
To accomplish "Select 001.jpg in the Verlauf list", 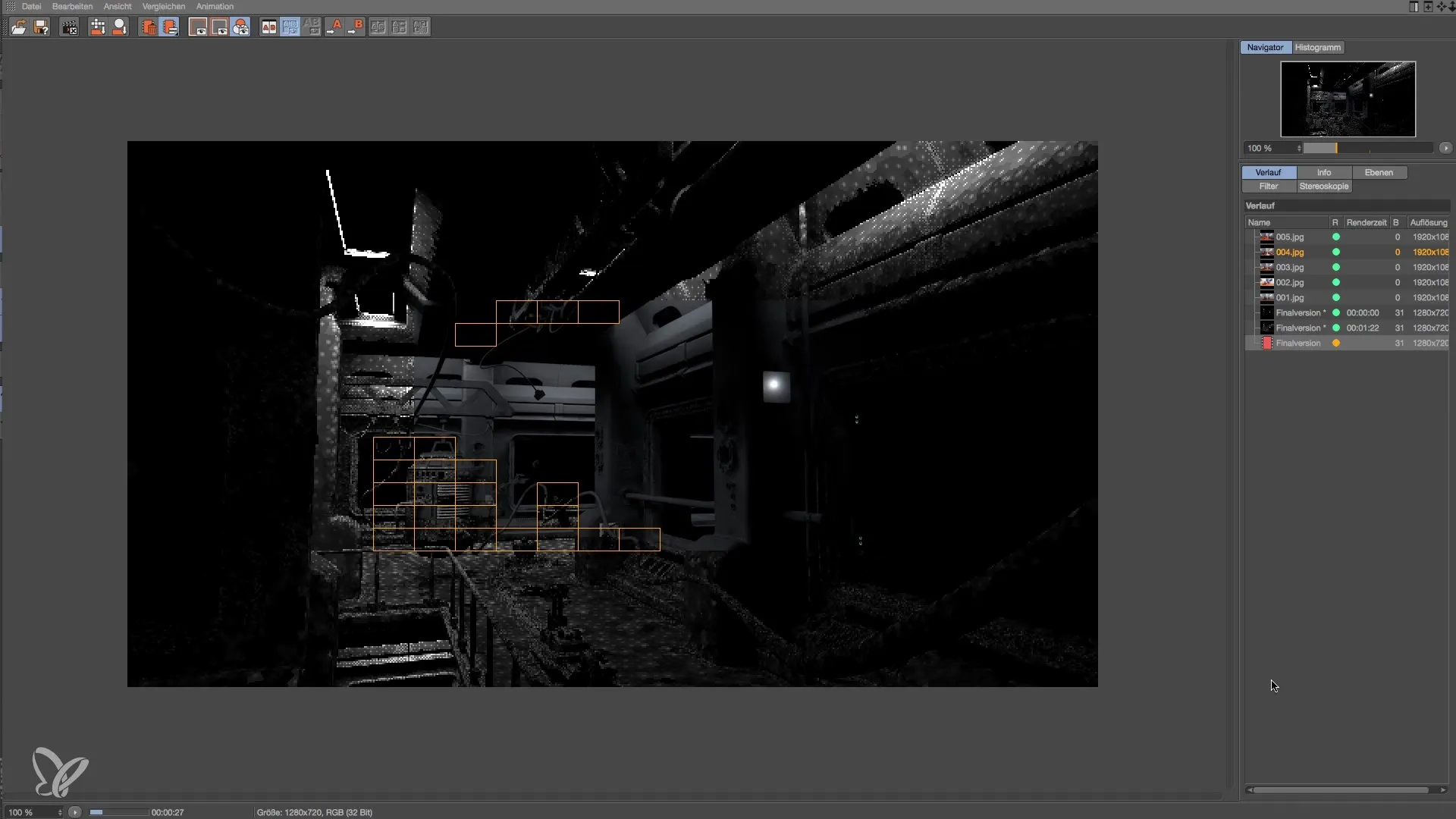I will click(1348, 298).
